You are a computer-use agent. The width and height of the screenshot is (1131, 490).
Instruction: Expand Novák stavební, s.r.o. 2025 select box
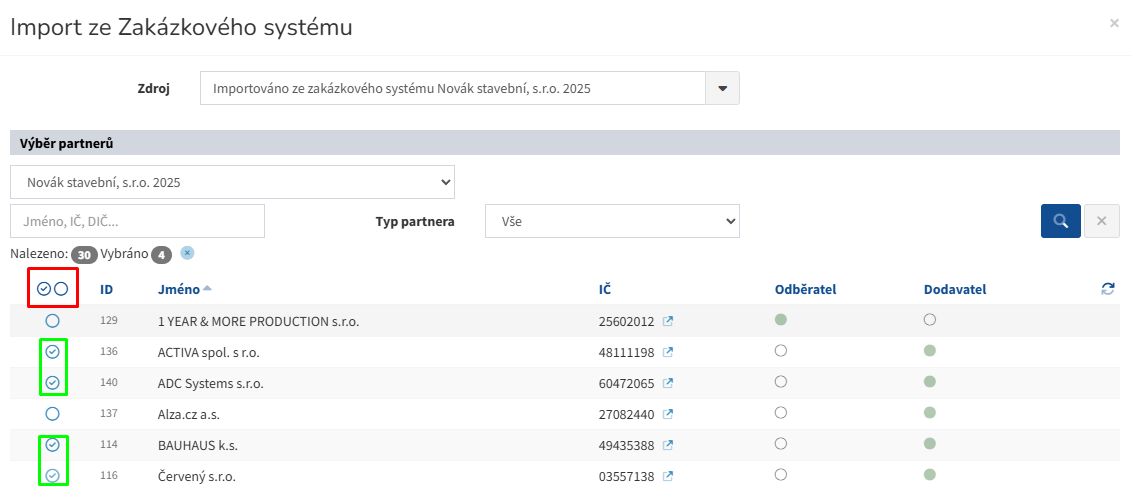232,183
